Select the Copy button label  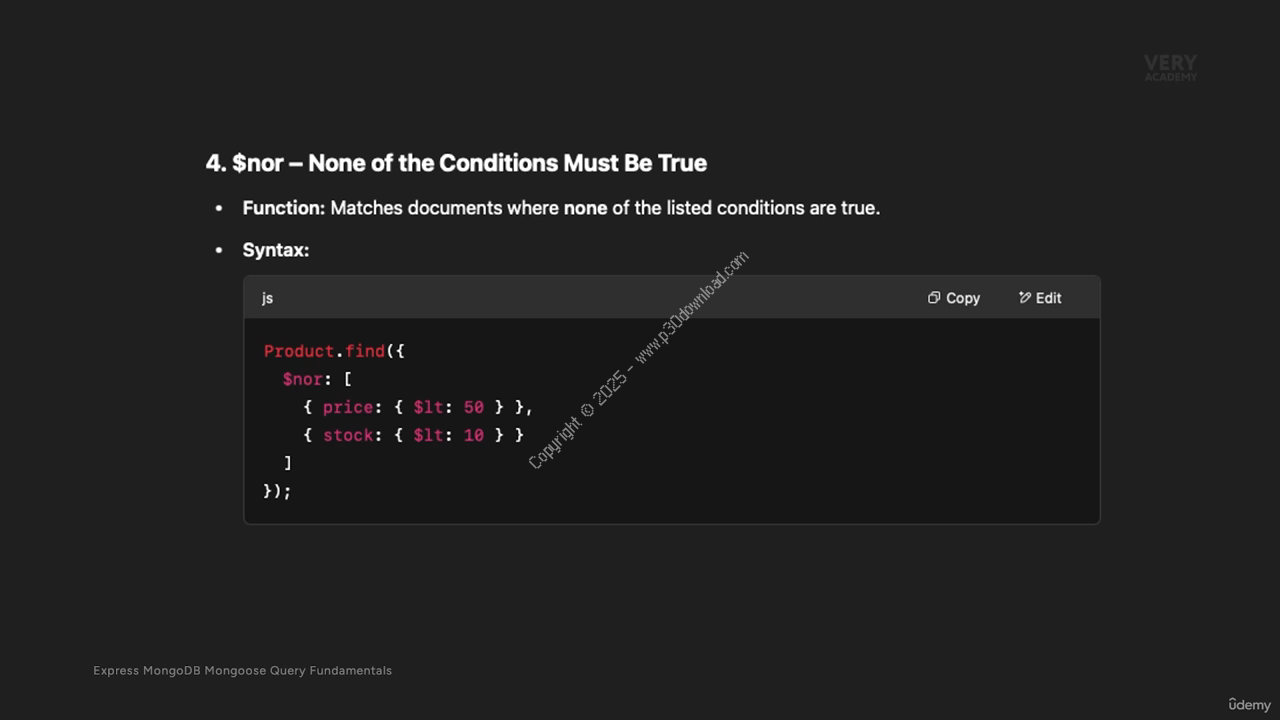[x=963, y=298]
